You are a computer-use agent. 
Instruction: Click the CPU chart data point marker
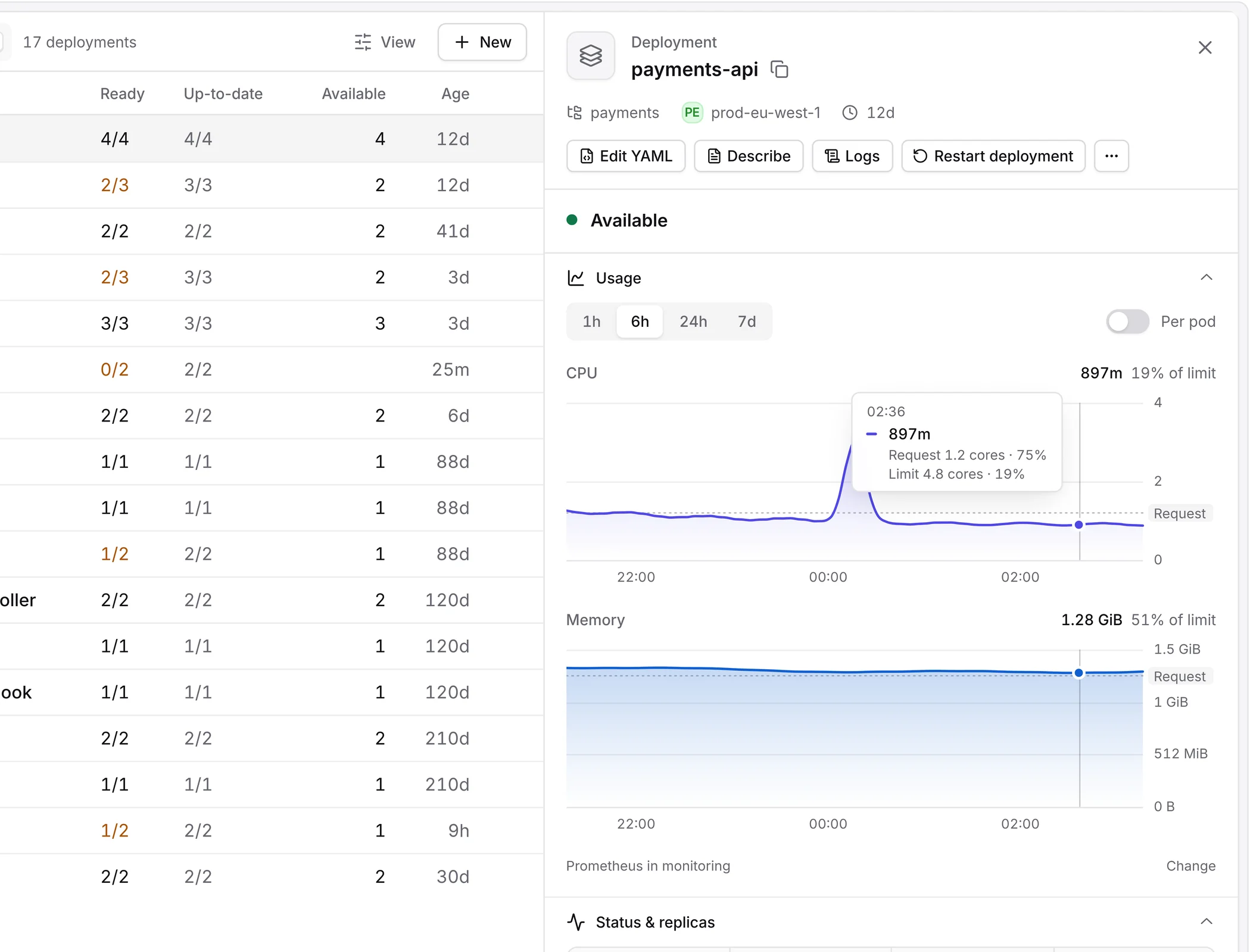pyautogui.click(x=1078, y=525)
